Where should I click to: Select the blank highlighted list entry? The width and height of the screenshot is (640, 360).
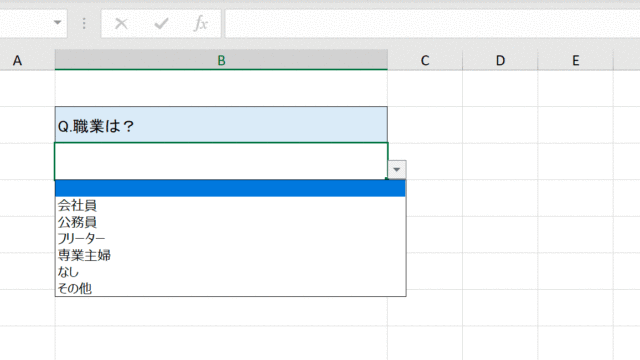pyautogui.click(x=231, y=188)
